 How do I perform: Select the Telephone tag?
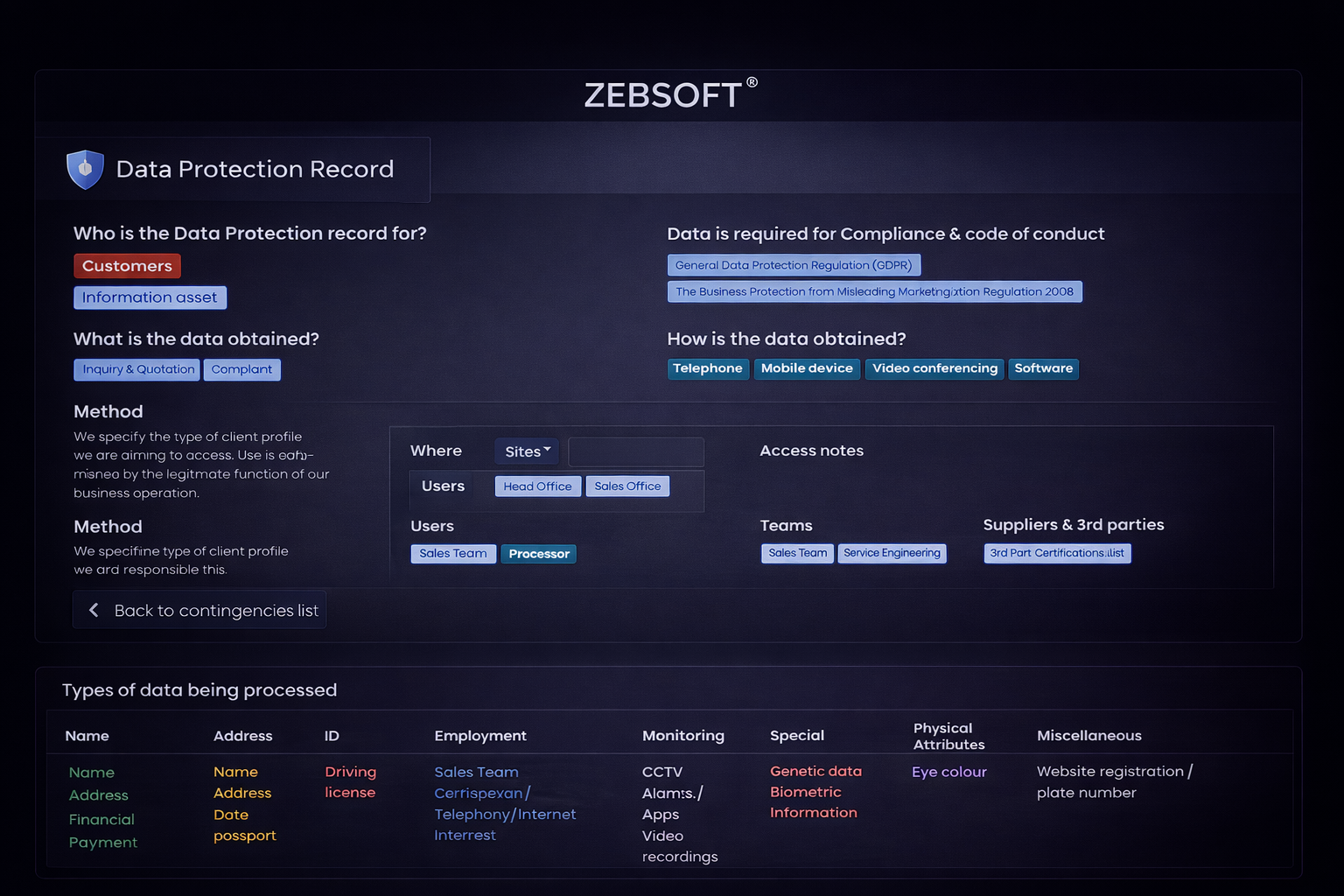pos(708,368)
